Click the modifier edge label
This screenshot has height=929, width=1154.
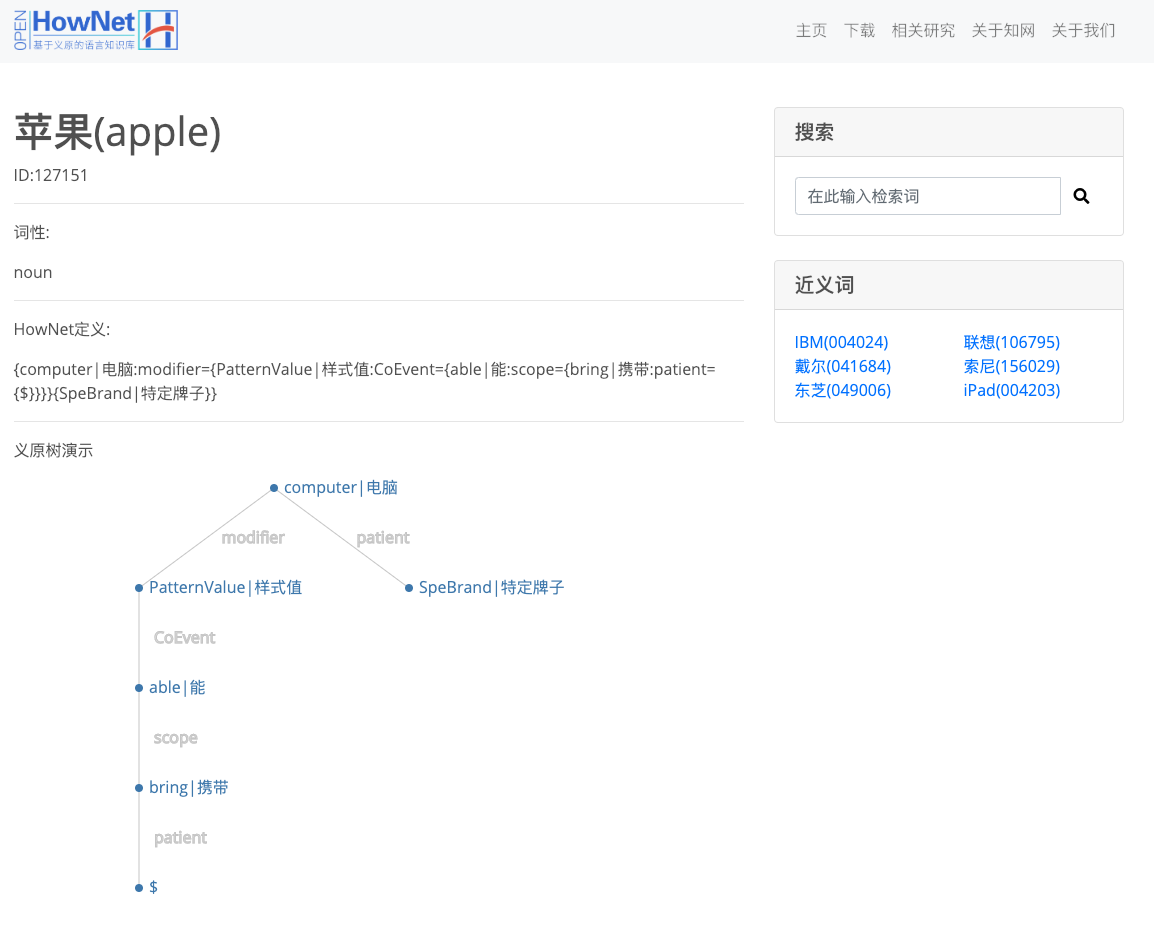253,537
